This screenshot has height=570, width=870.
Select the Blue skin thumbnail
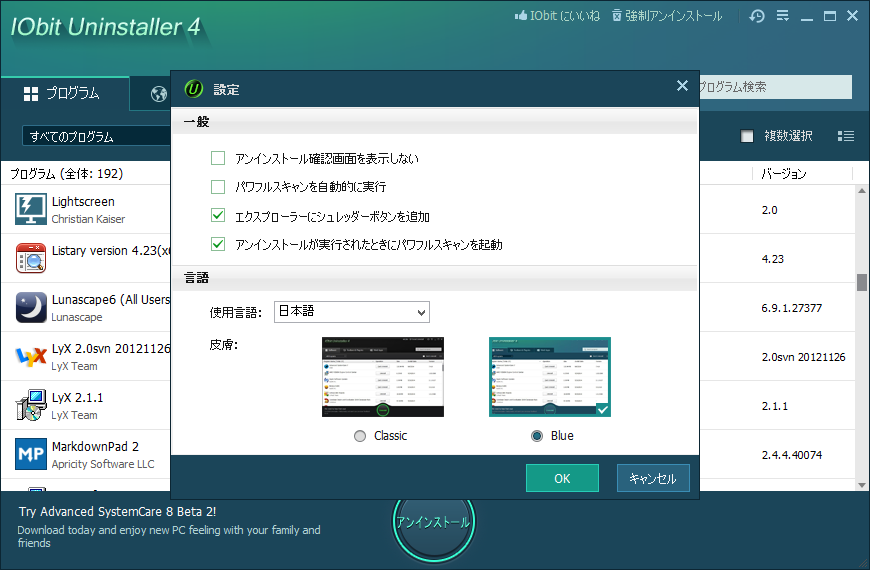550,377
